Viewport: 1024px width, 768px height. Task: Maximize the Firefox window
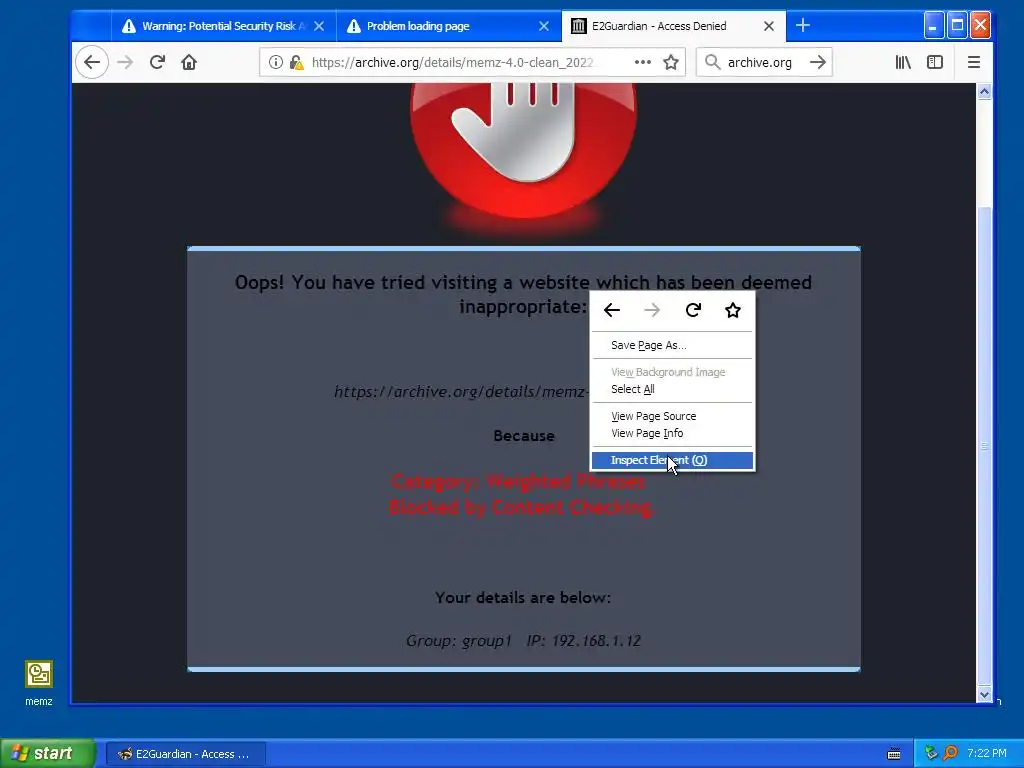[957, 26]
